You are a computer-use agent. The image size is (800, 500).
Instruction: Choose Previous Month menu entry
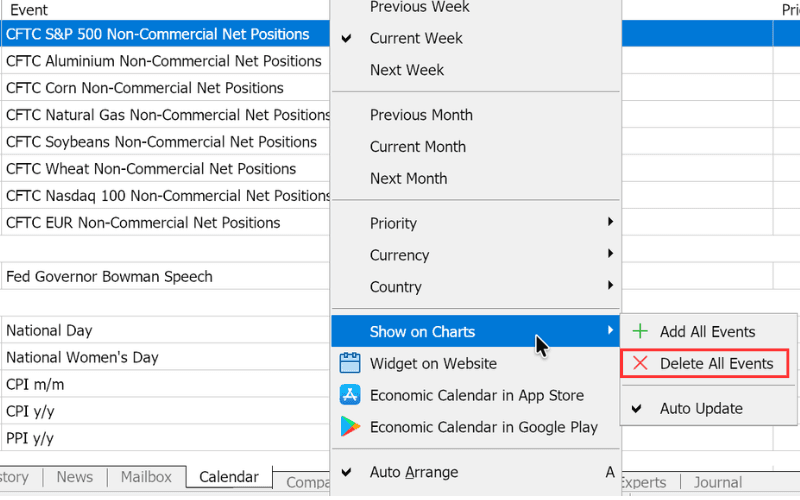[x=421, y=115]
